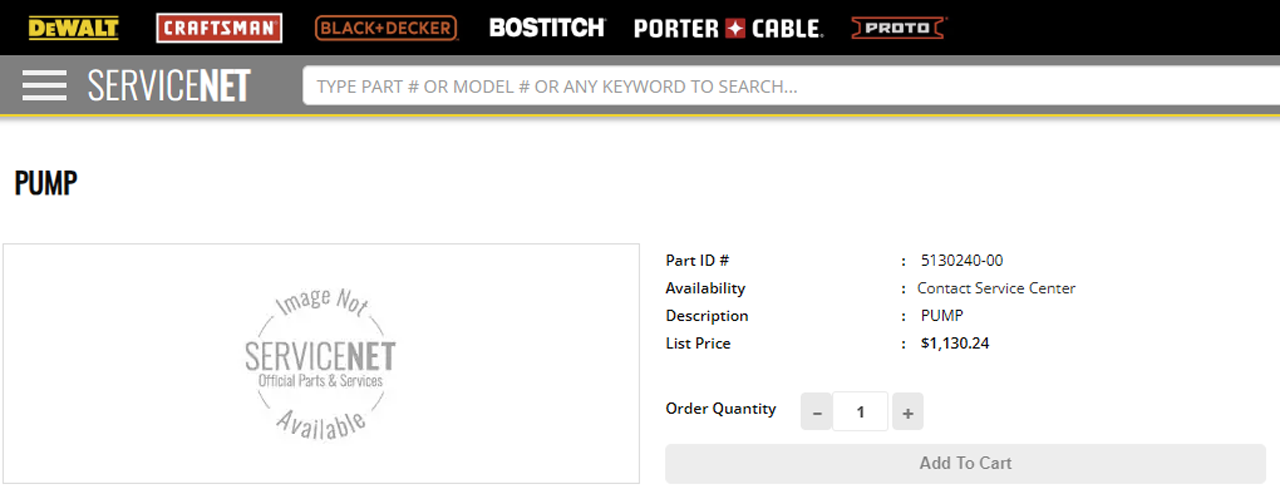Click the PUMP description value
1280x489 pixels.
[x=942, y=316]
